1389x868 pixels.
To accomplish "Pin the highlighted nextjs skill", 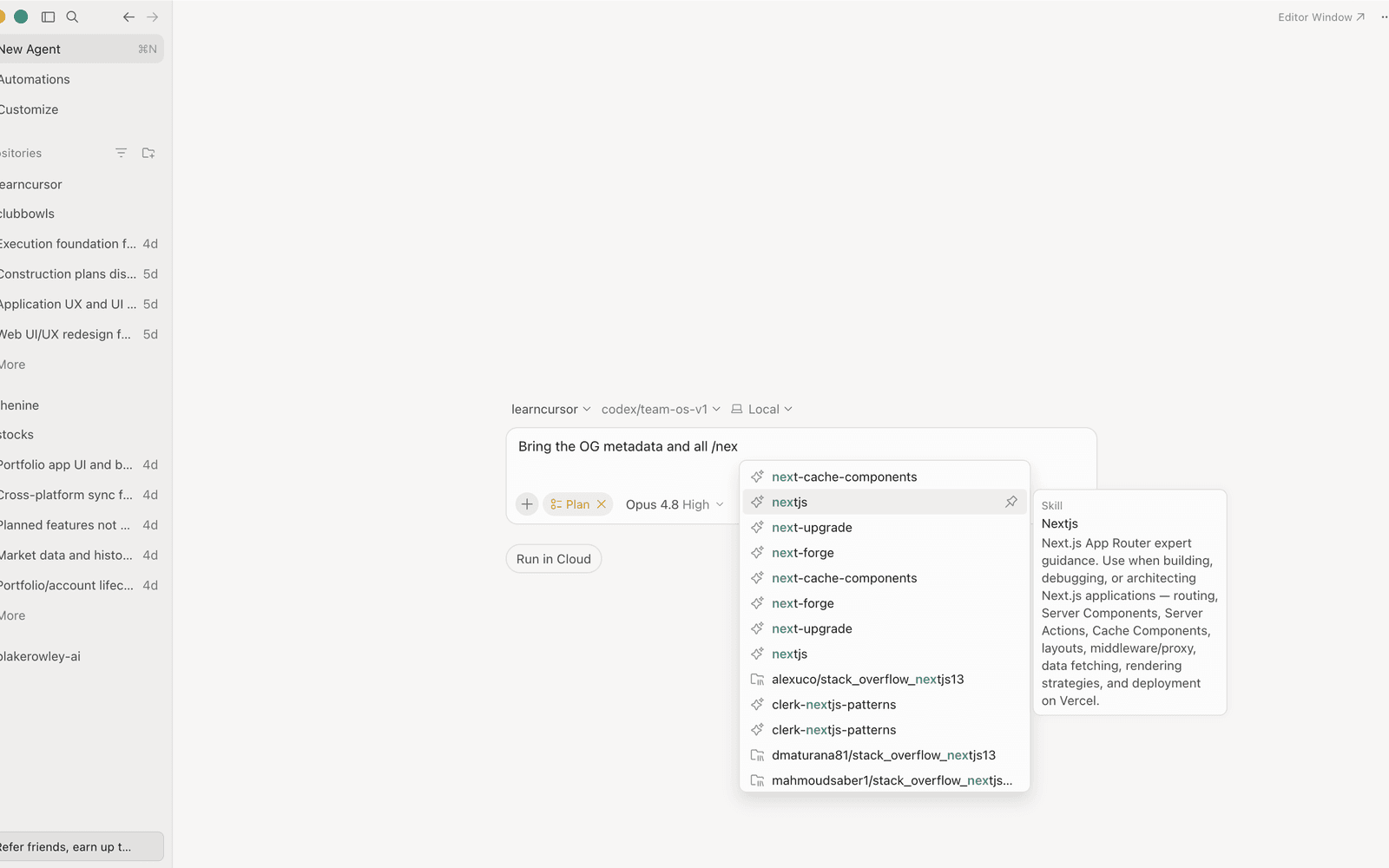I will [x=1011, y=502].
